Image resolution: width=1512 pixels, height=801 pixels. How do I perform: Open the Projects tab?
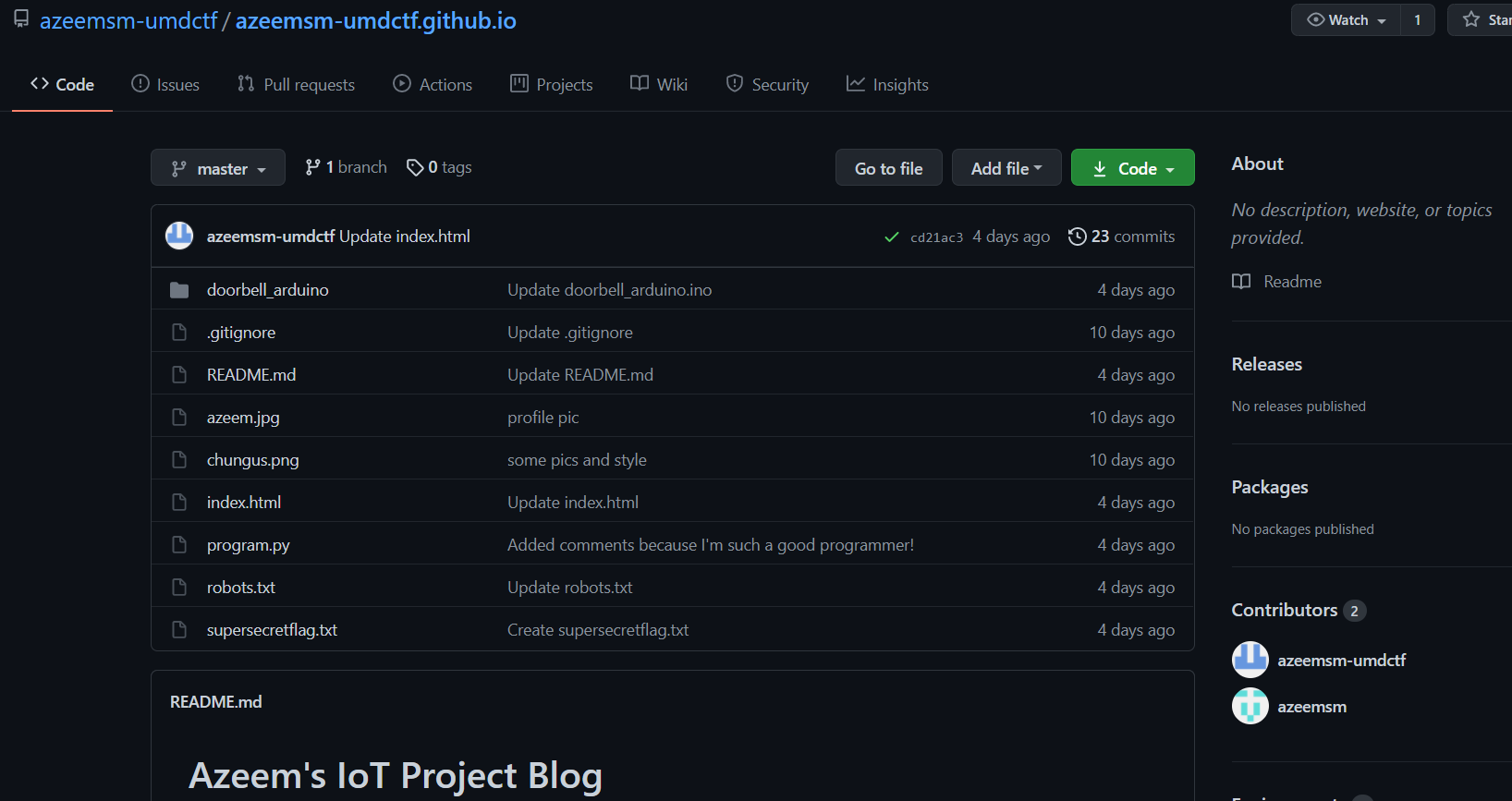[552, 84]
